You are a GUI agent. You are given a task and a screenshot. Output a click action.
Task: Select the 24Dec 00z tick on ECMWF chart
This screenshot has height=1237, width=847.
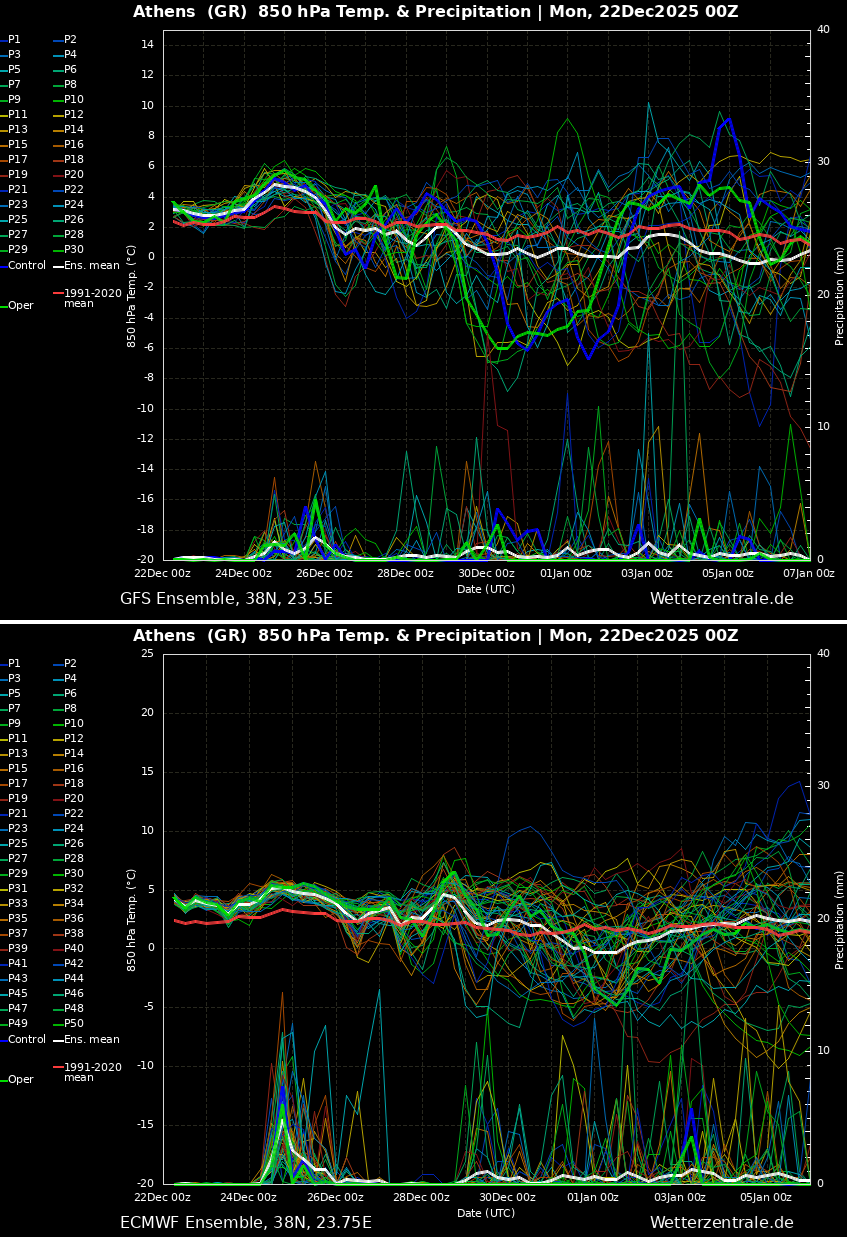coord(248,1198)
